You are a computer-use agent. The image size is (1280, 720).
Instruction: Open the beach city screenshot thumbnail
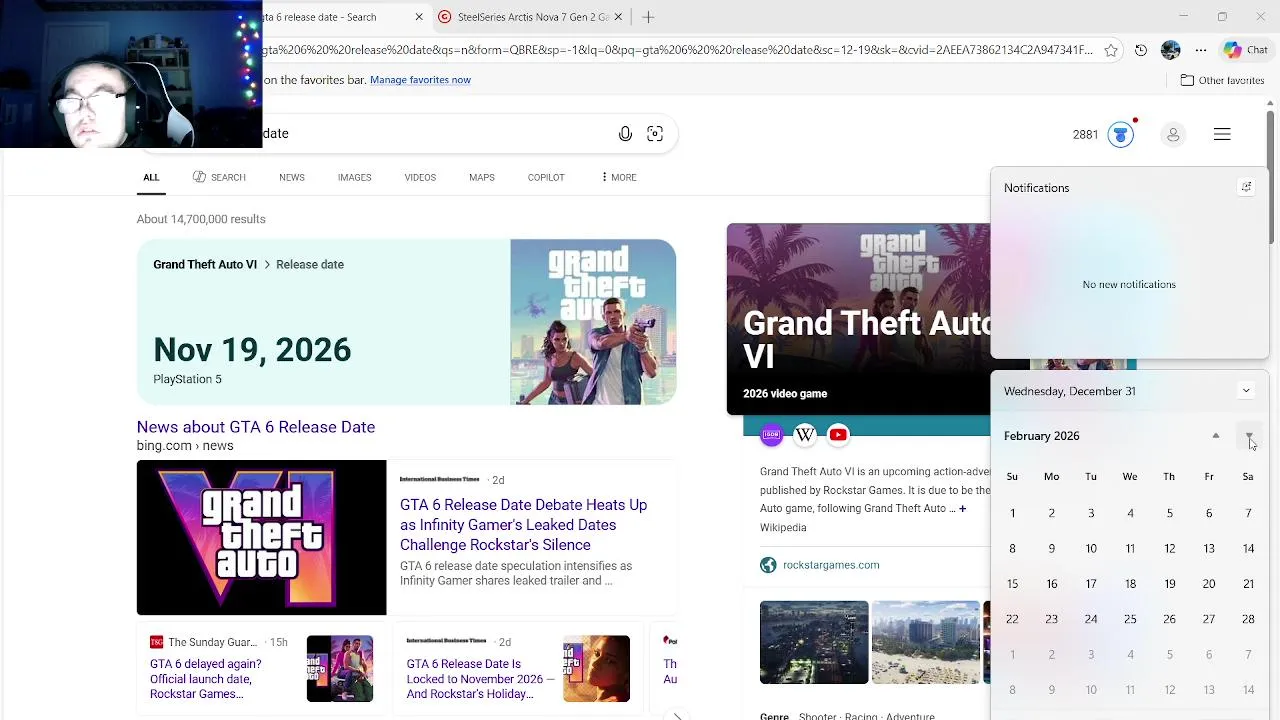(x=926, y=642)
